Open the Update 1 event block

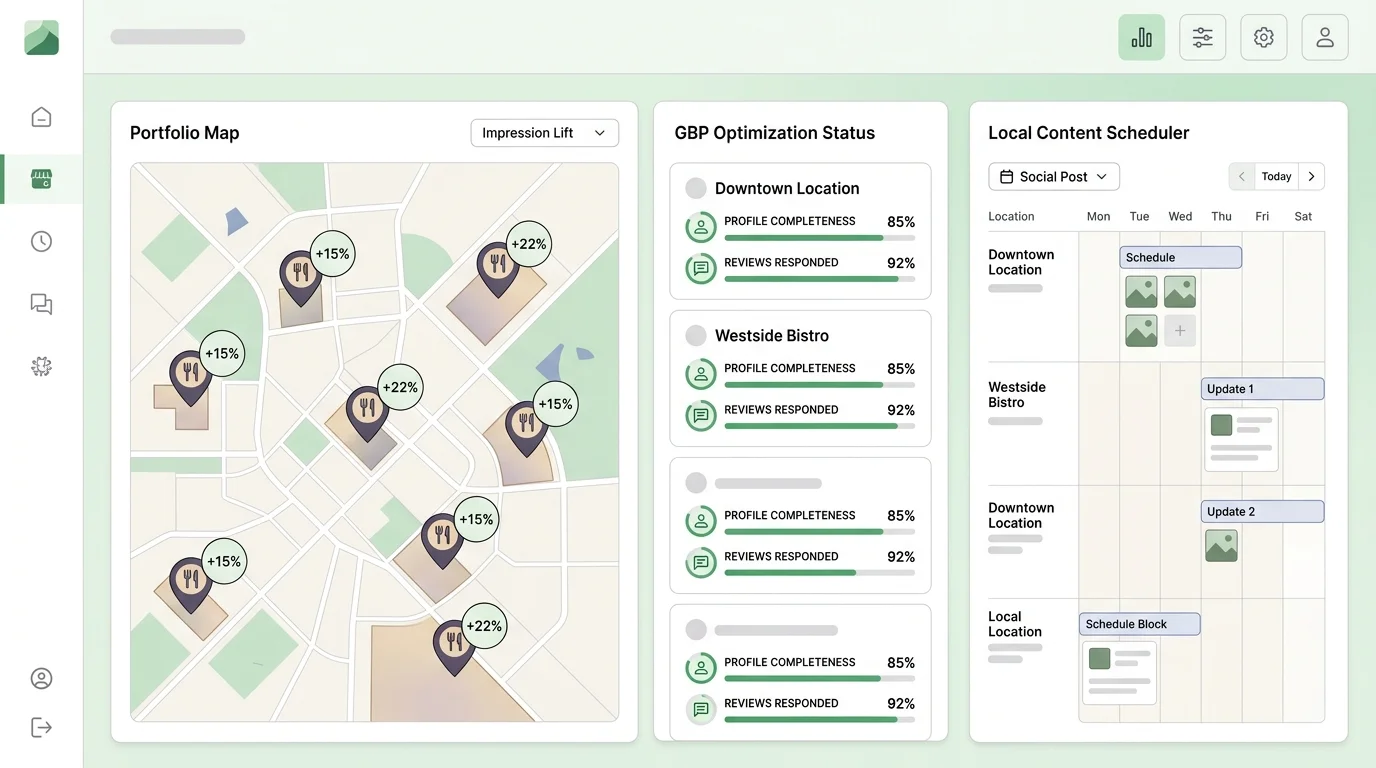coord(1262,389)
